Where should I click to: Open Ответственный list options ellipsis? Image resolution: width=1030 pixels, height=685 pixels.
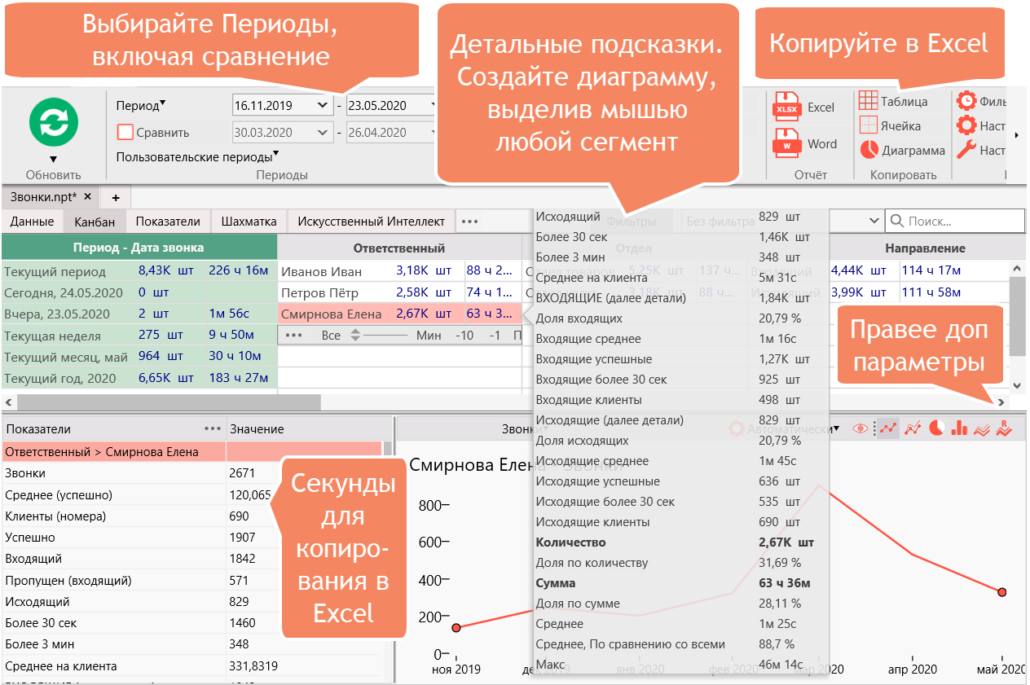tap(294, 335)
